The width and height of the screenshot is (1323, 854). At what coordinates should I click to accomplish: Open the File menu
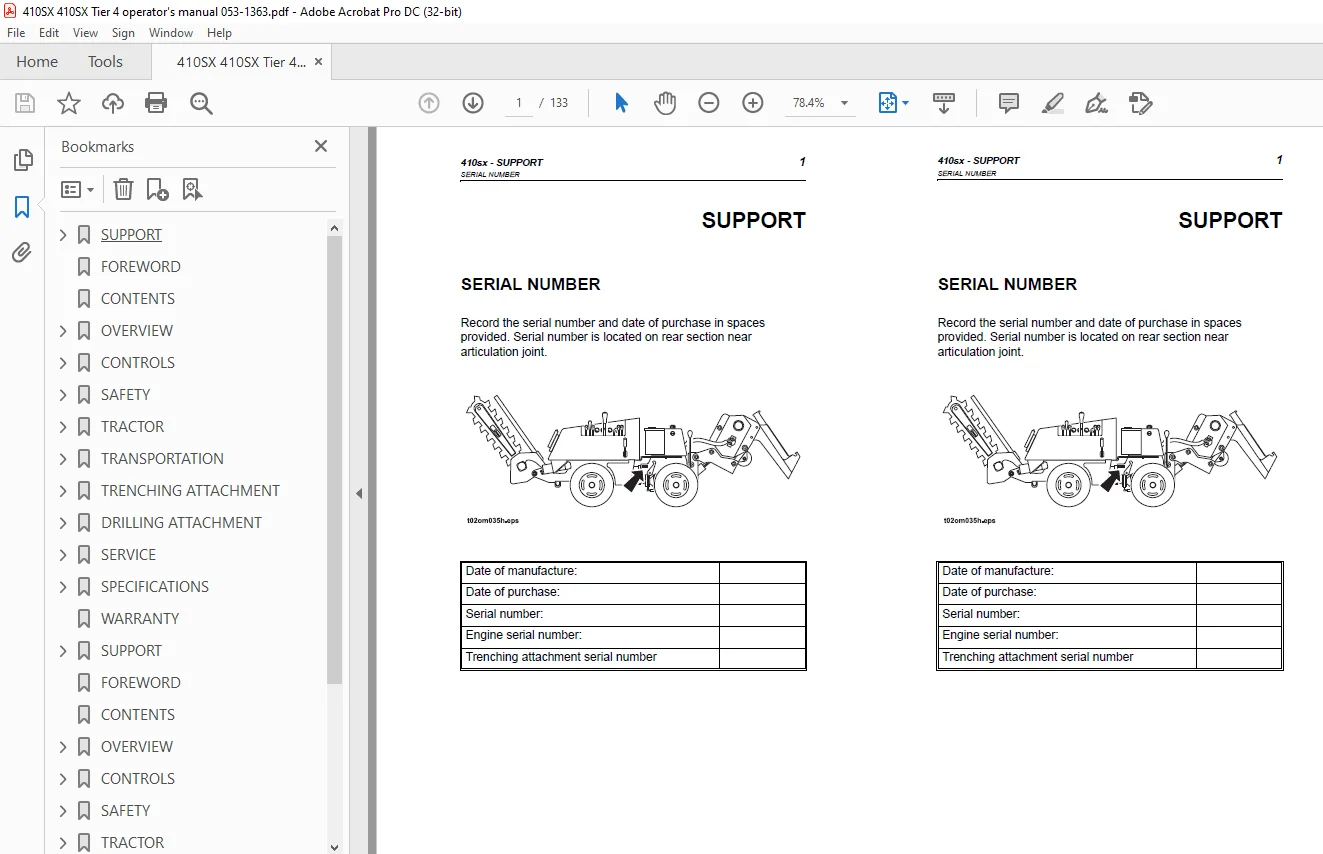point(16,33)
